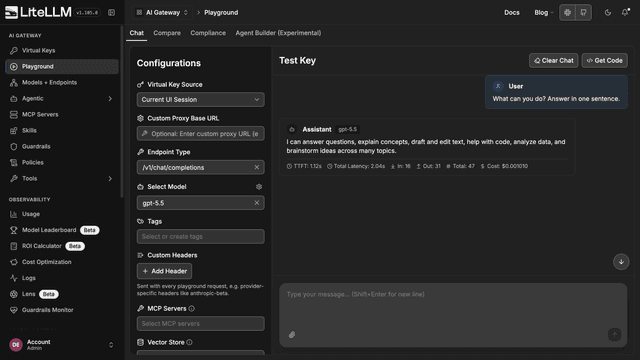Open Models + Endpoints page
This screenshot has height=360, width=640.
click(x=62, y=82)
